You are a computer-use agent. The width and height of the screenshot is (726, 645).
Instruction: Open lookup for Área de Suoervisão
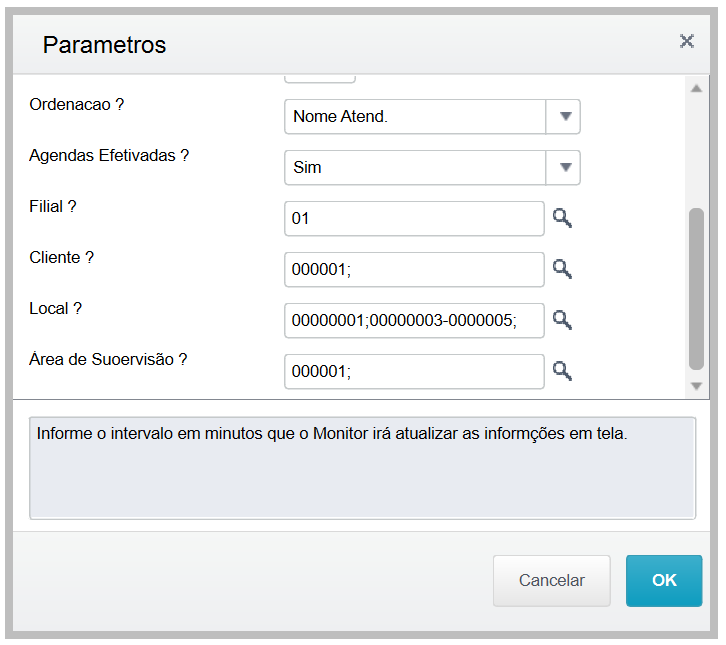562,371
